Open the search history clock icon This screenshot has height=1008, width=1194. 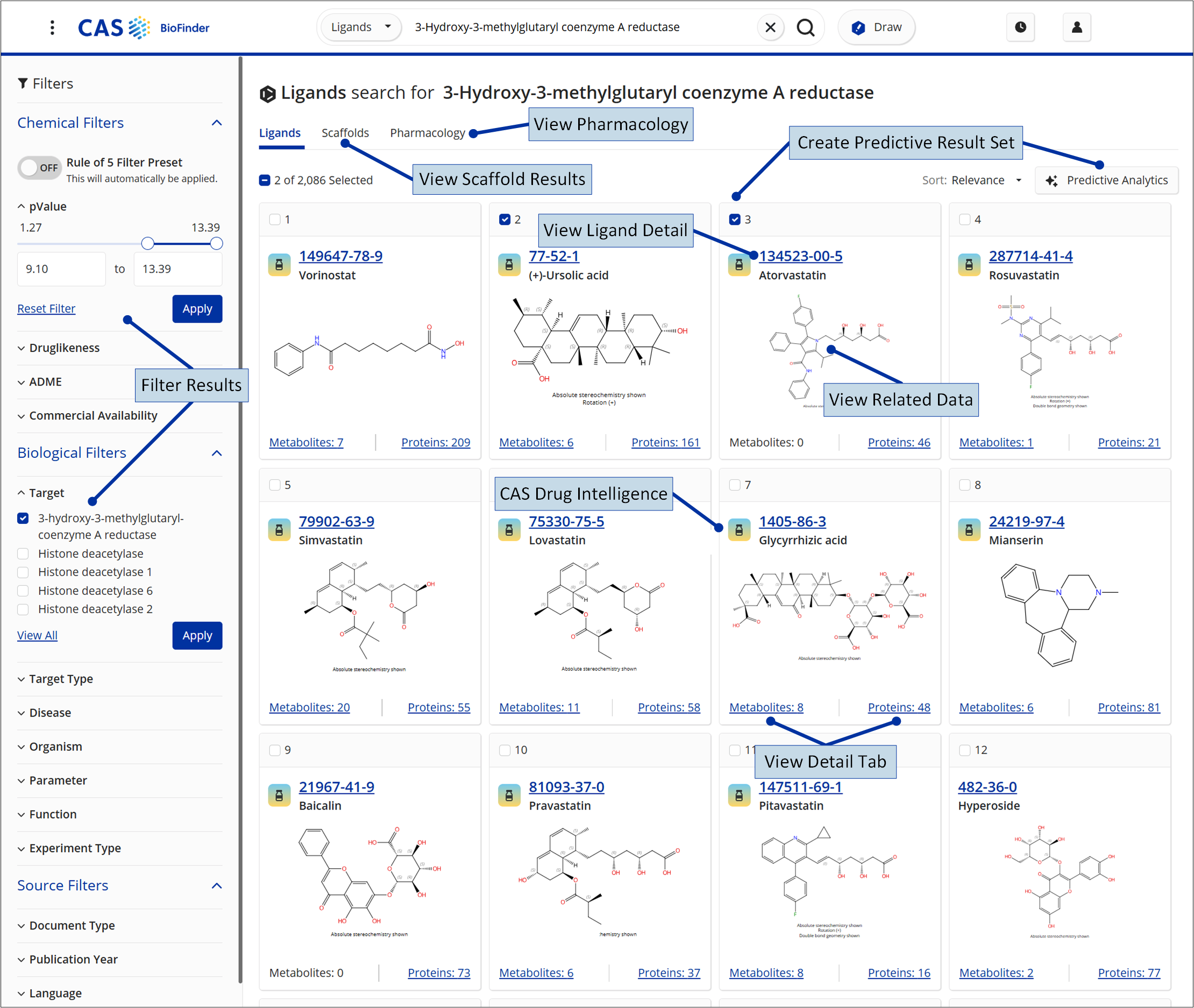(1020, 27)
